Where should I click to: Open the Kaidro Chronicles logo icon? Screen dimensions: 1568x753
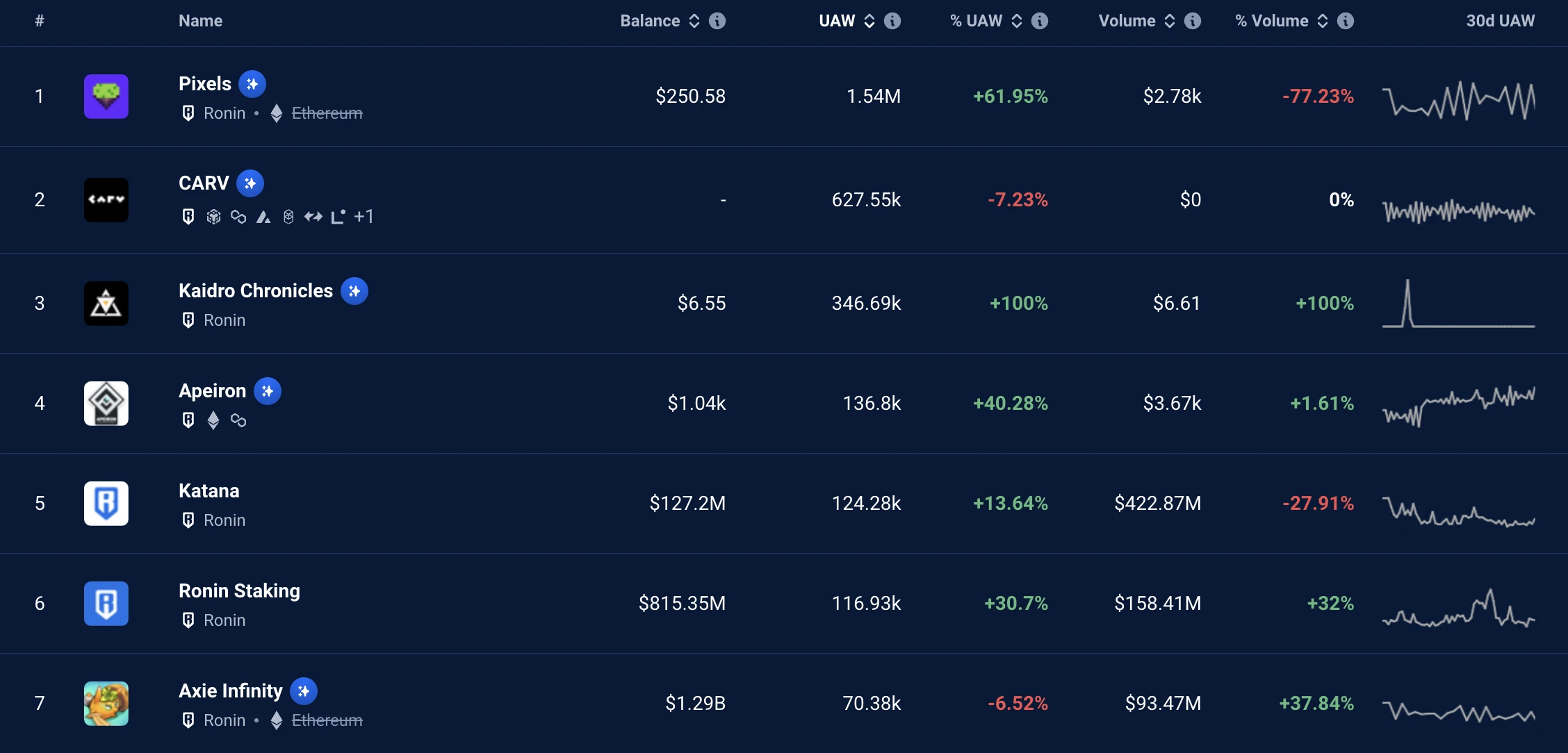click(106, 304)
